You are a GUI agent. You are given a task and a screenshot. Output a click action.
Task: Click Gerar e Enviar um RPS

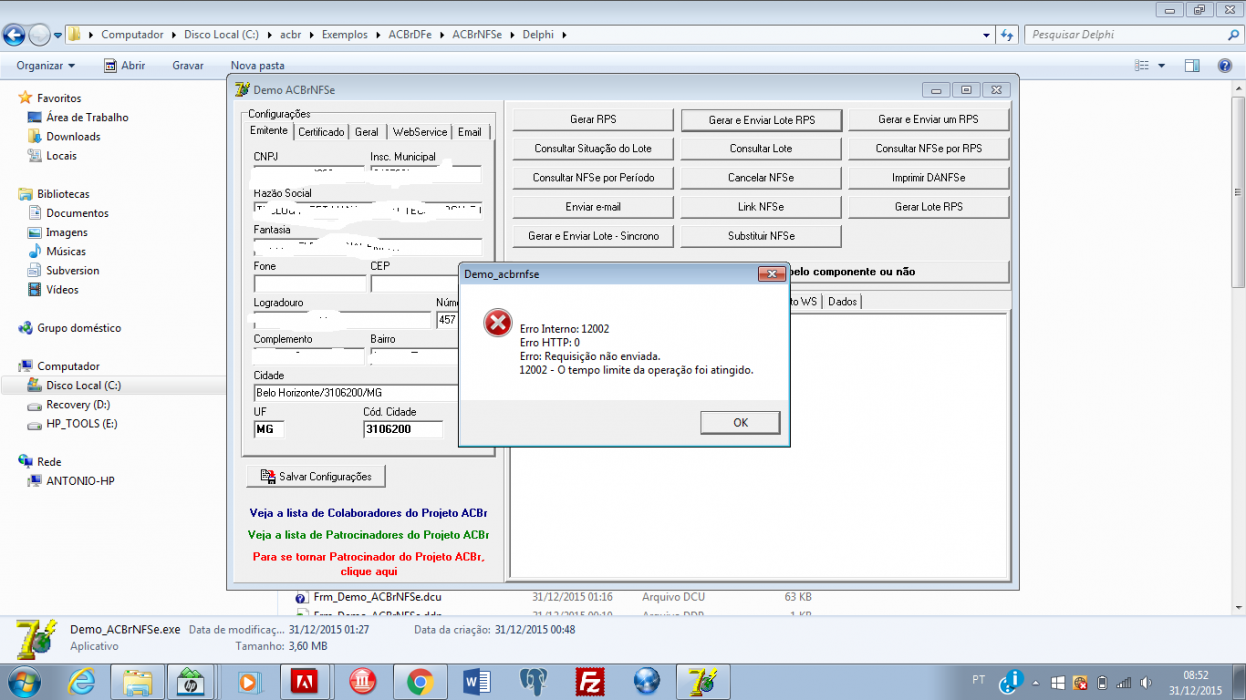(928, 119)
